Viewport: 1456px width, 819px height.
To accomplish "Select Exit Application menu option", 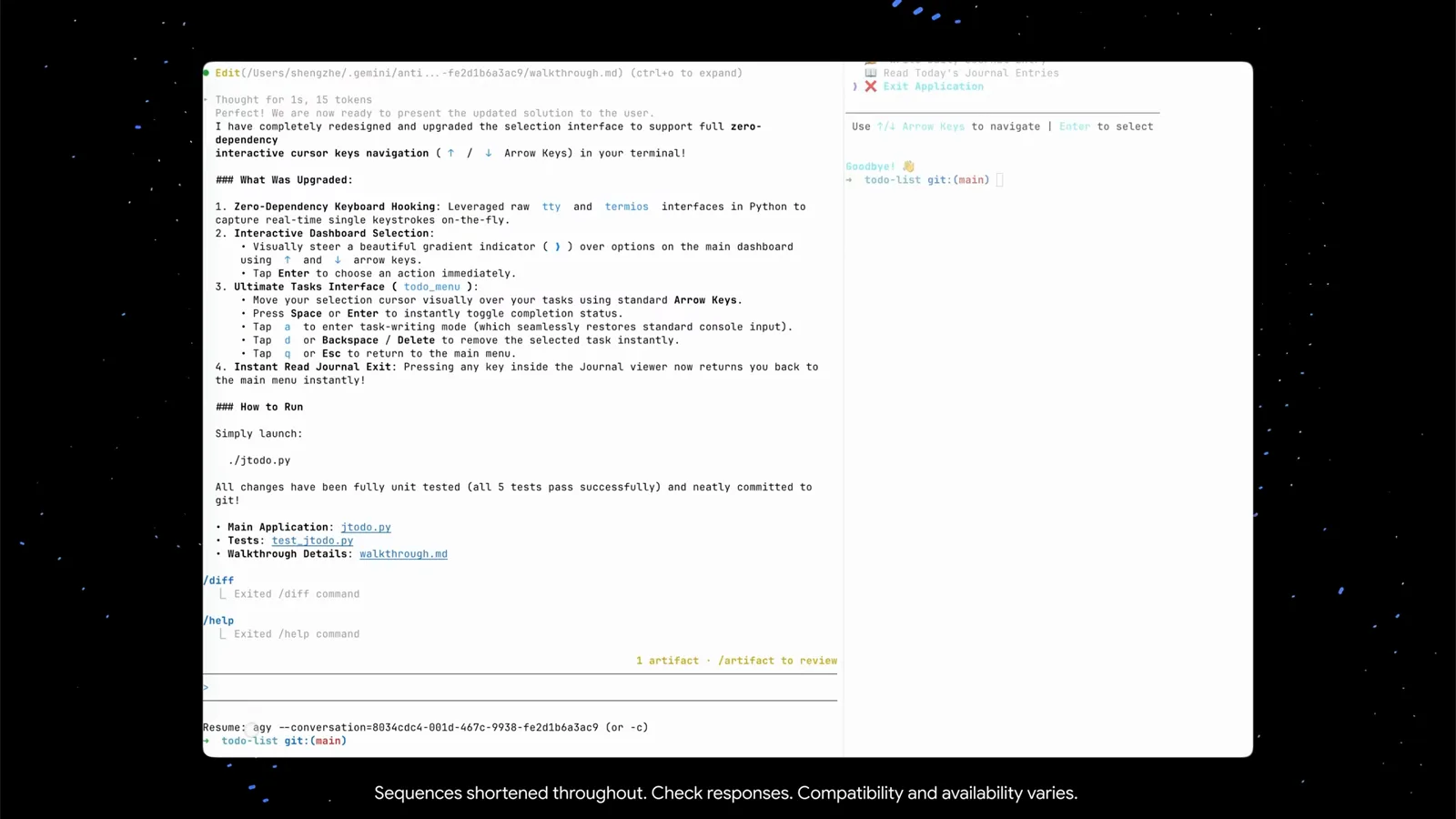I will tap(933, 86).
